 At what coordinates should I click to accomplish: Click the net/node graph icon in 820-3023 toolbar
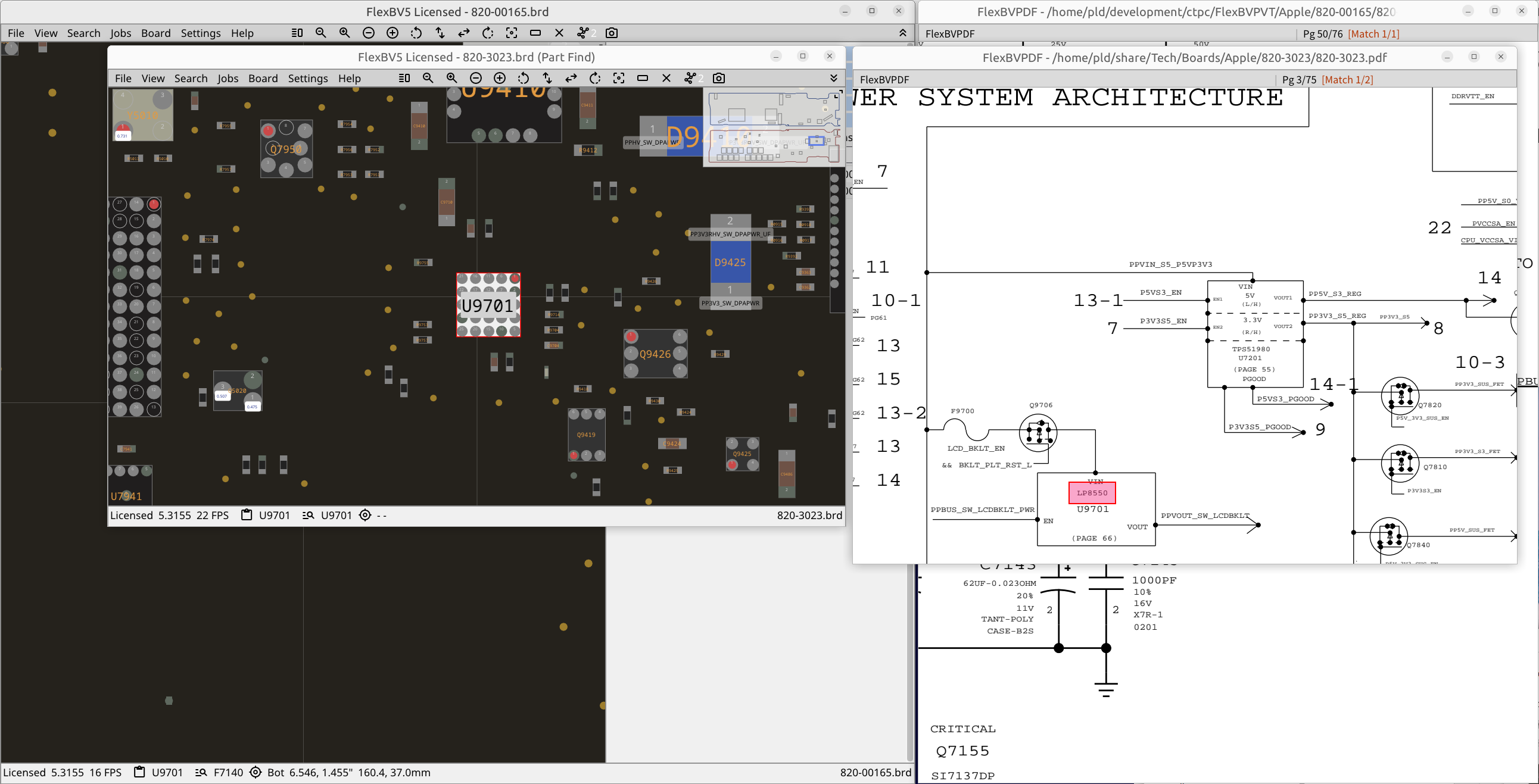tap(691, 78)
